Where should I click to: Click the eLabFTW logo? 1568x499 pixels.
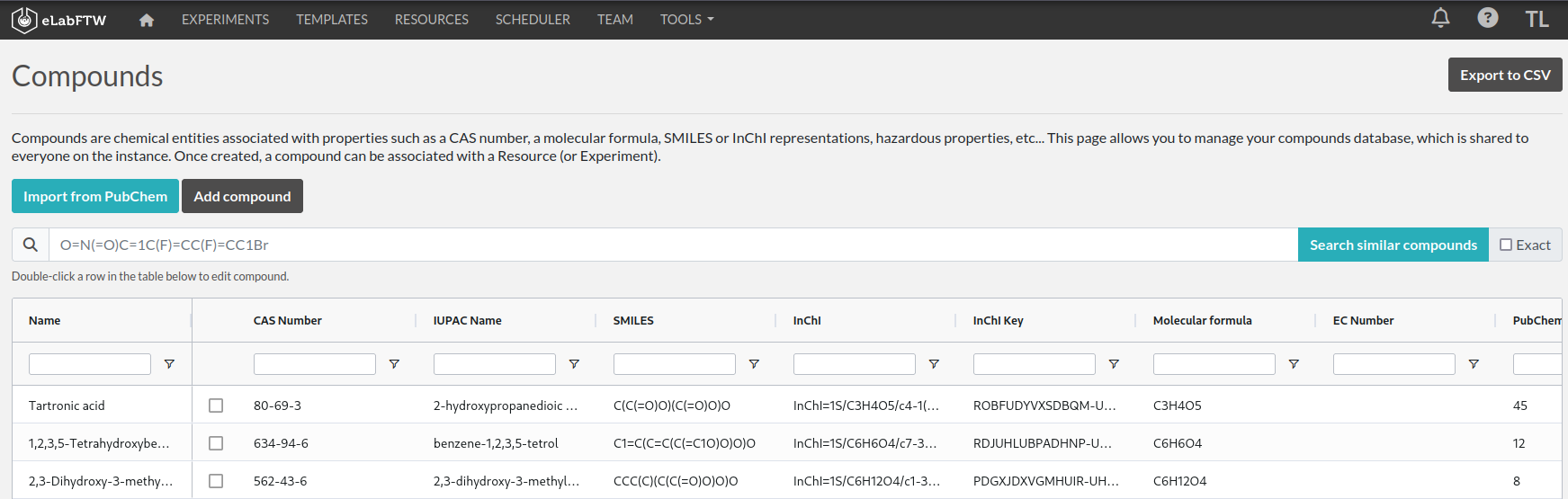click(x=59, y=20)
